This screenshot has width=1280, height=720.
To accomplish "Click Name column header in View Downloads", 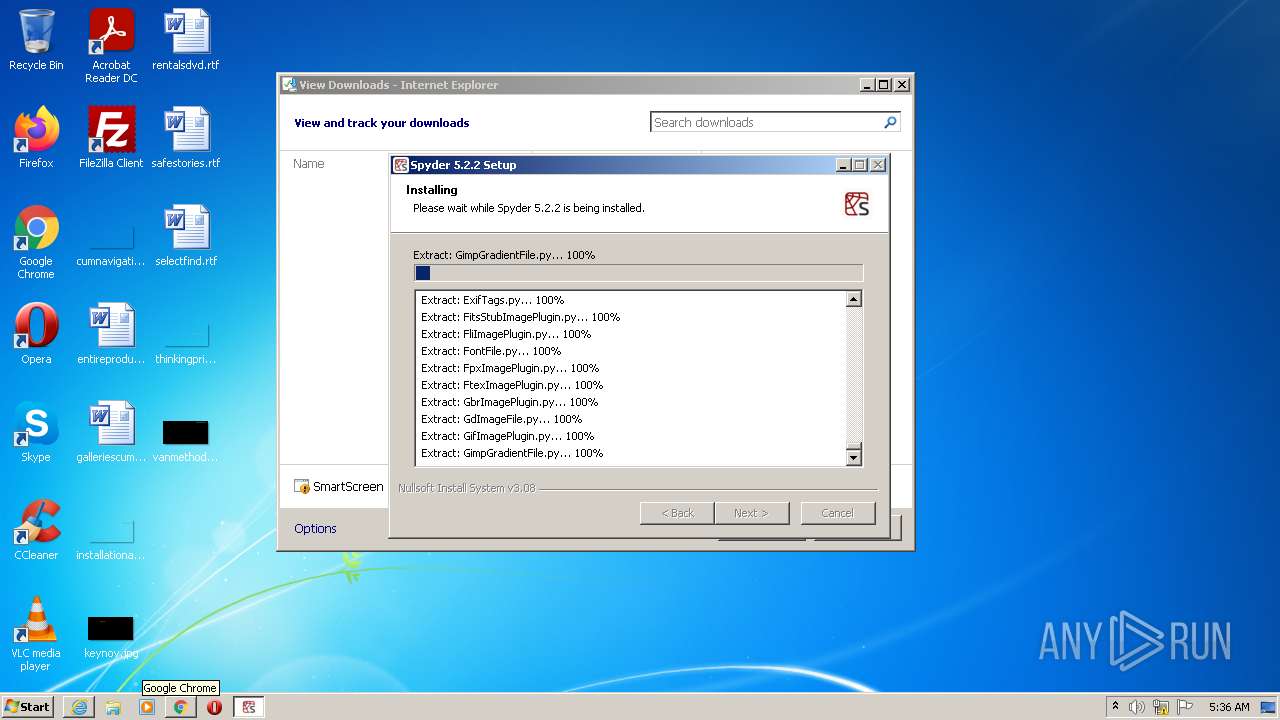I will point(309,163).
